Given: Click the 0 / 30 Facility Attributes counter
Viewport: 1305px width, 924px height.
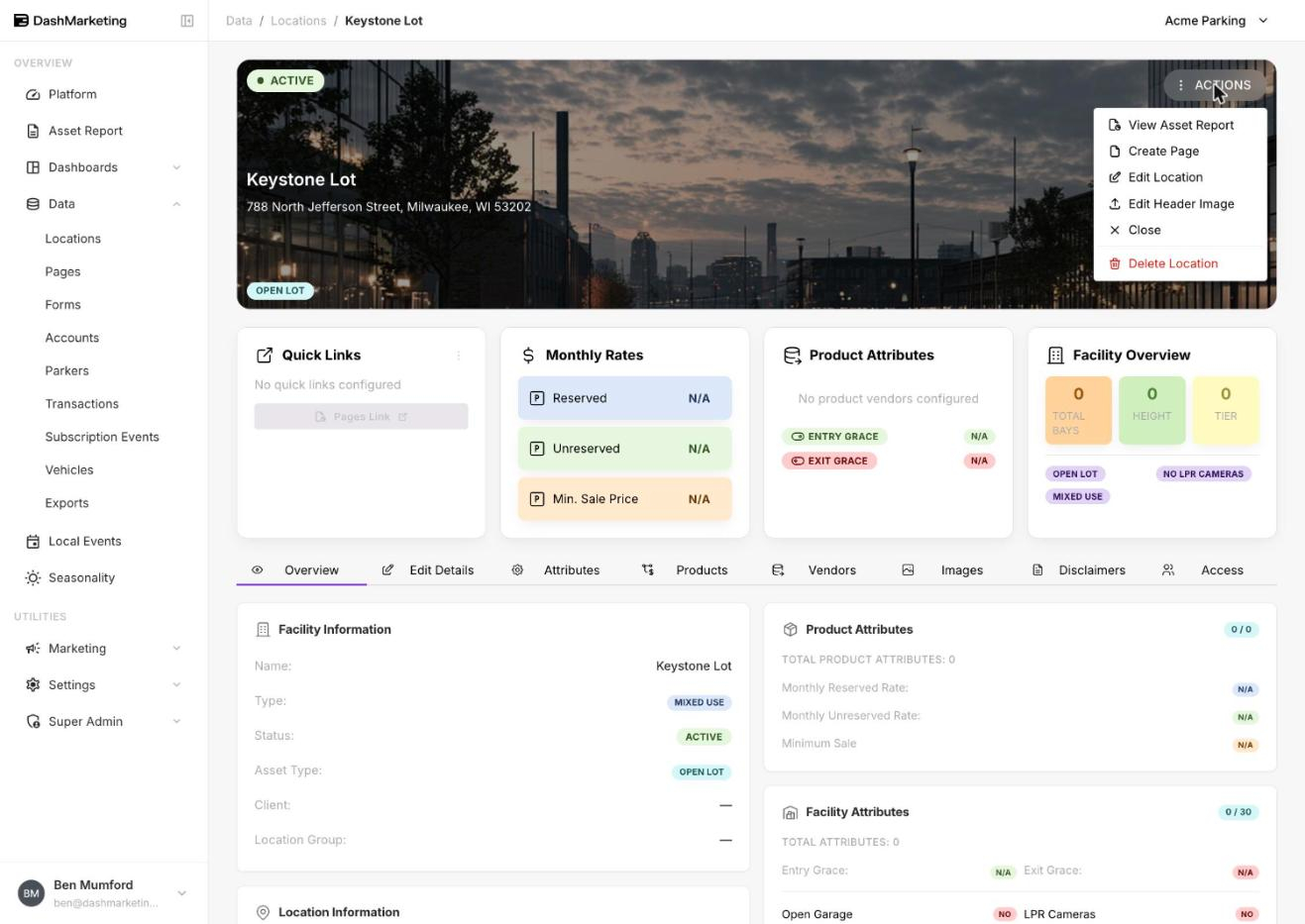Looking at the screenshot, I should tap(1238, 812).
